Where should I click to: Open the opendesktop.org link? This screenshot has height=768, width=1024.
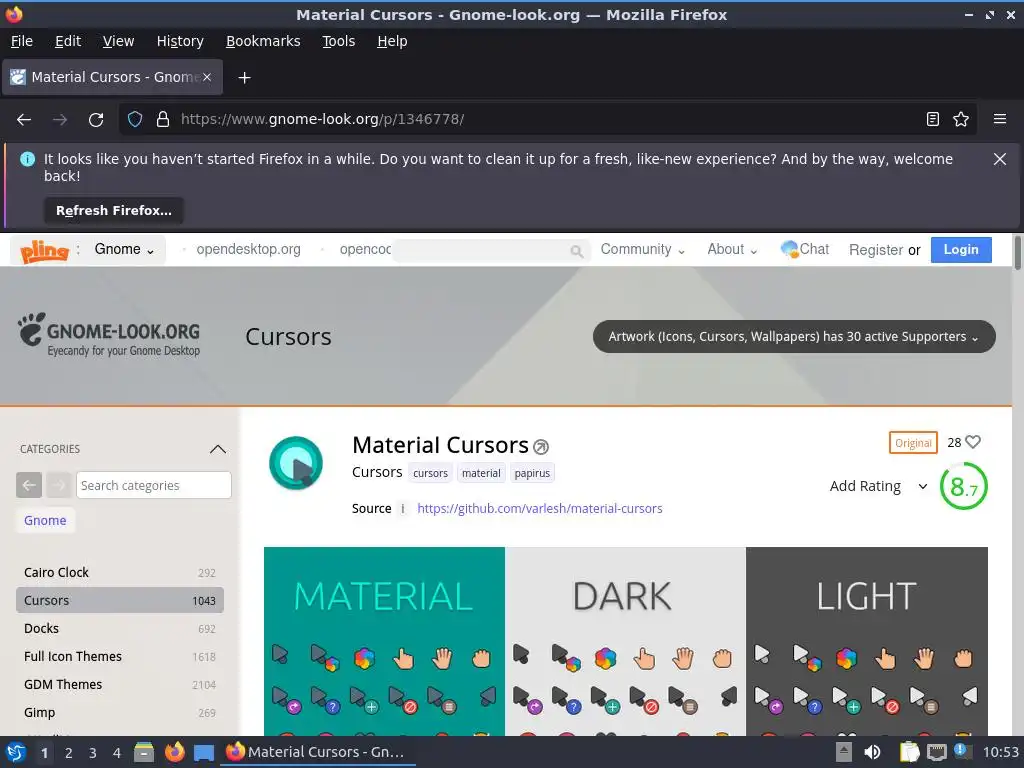pos(248,249)
